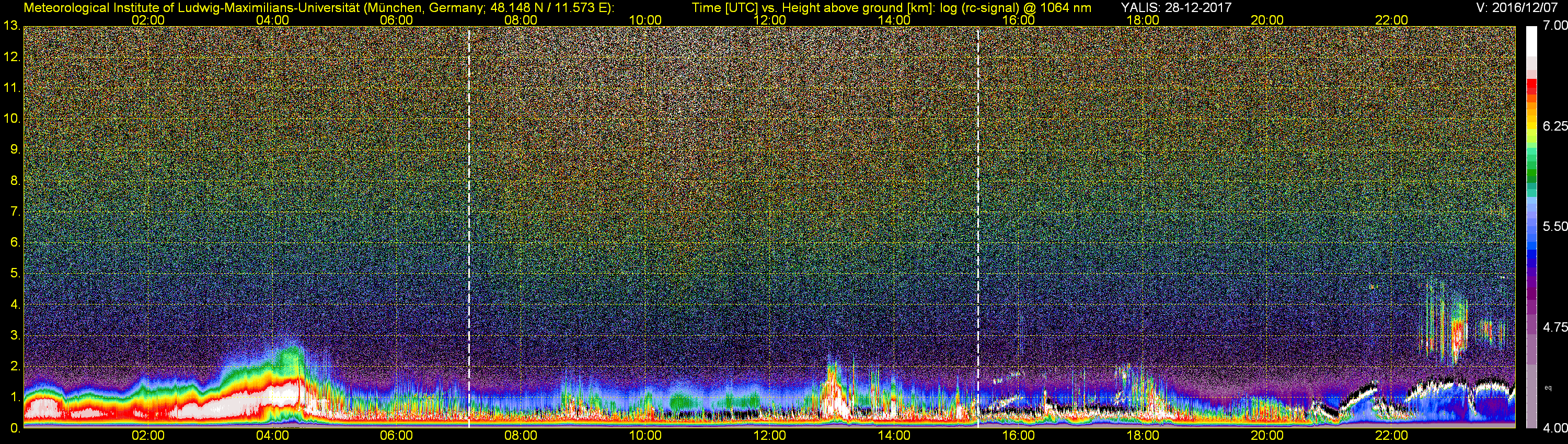Image resolution: width=1568 pixels, height=444 pixels.
Task: Click the 12:00 label on the lower time axis
Action: click(769, 436)
